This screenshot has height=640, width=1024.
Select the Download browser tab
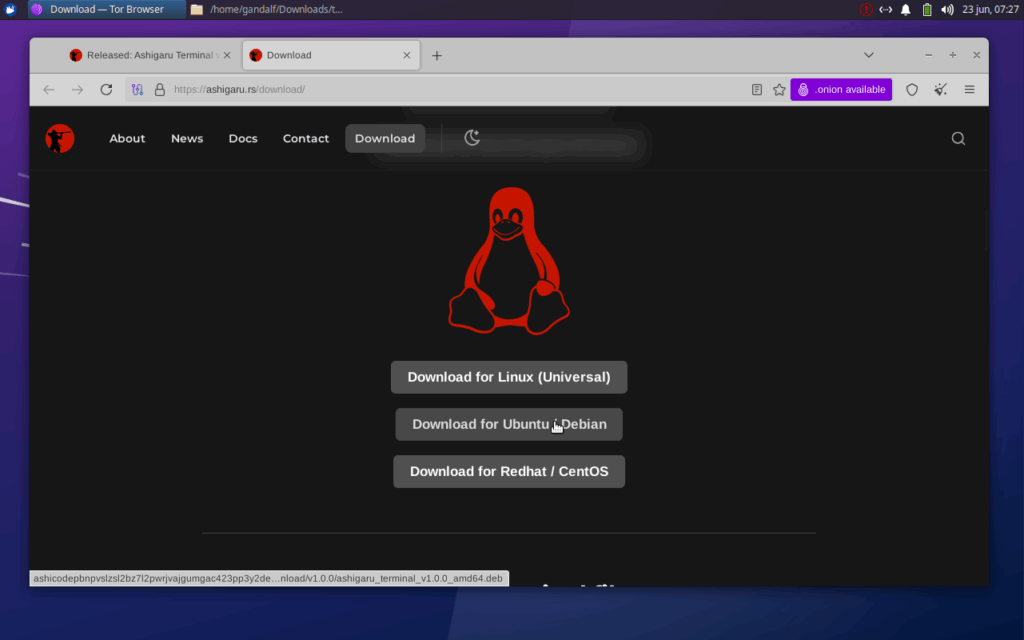pyautogui.click(x=331, y=56)
